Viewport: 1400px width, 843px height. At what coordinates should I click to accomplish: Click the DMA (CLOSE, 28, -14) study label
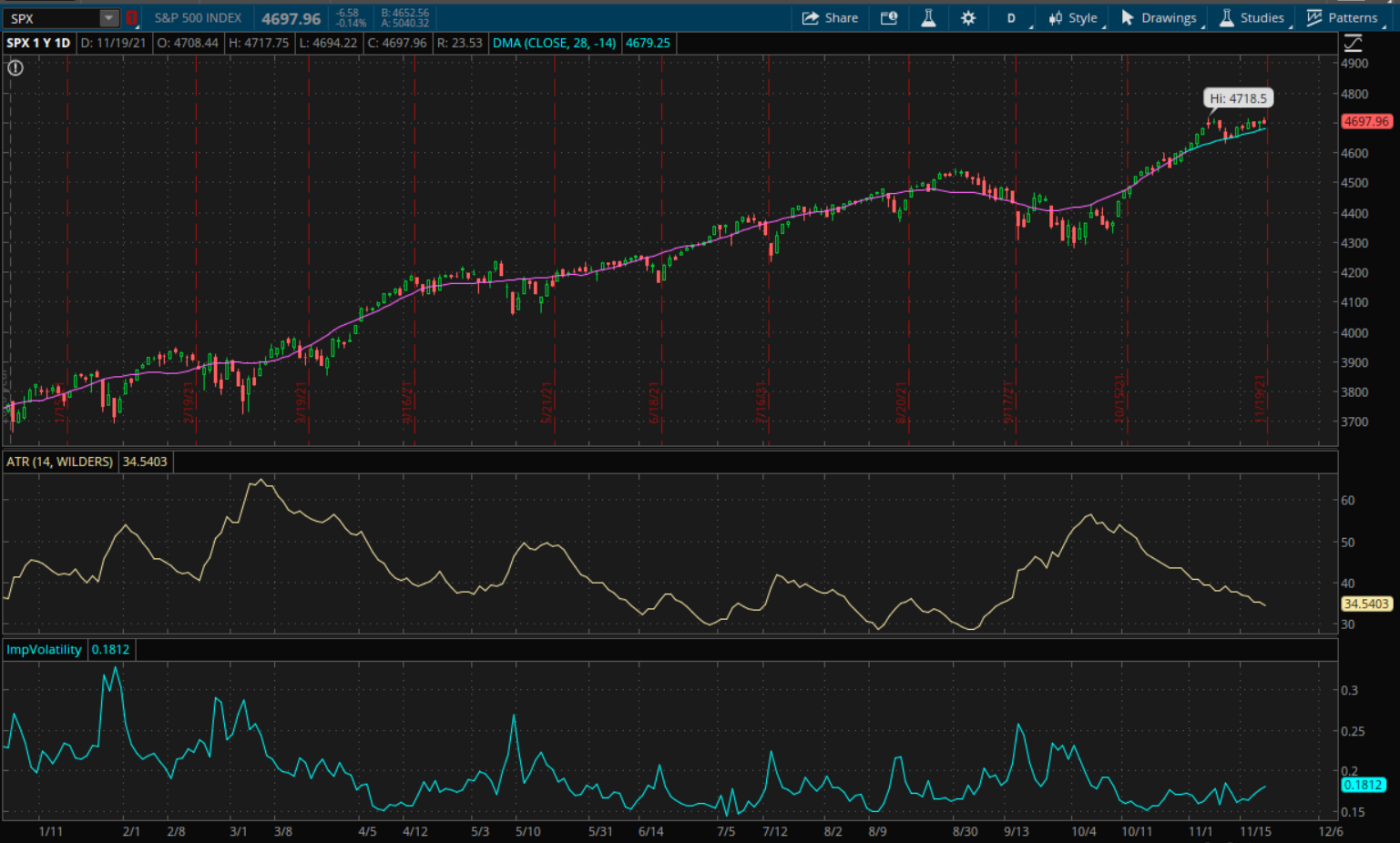[x=554, y=43]
